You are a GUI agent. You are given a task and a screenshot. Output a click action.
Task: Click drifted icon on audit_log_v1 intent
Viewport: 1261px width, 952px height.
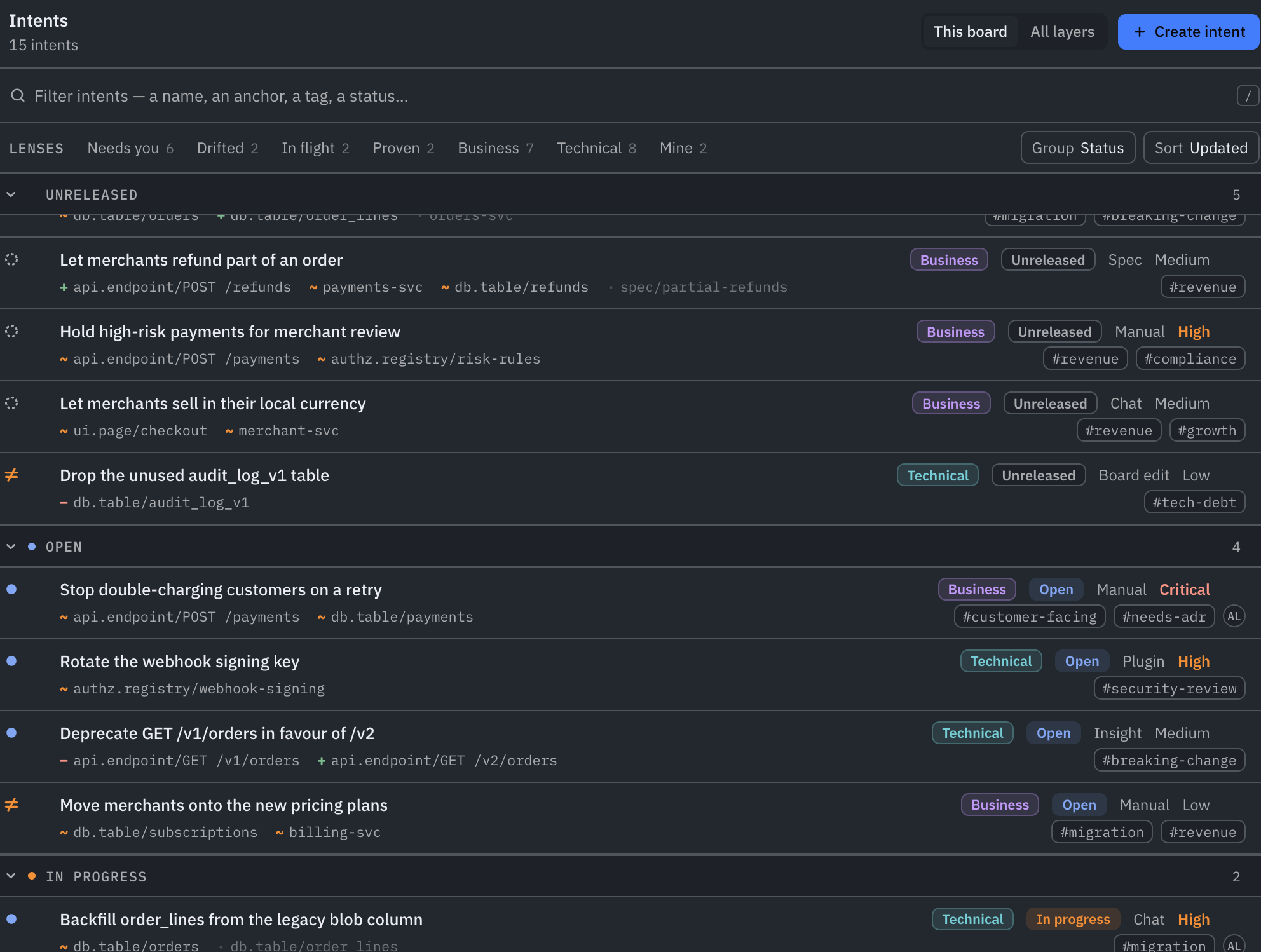(x=11, y=475)
